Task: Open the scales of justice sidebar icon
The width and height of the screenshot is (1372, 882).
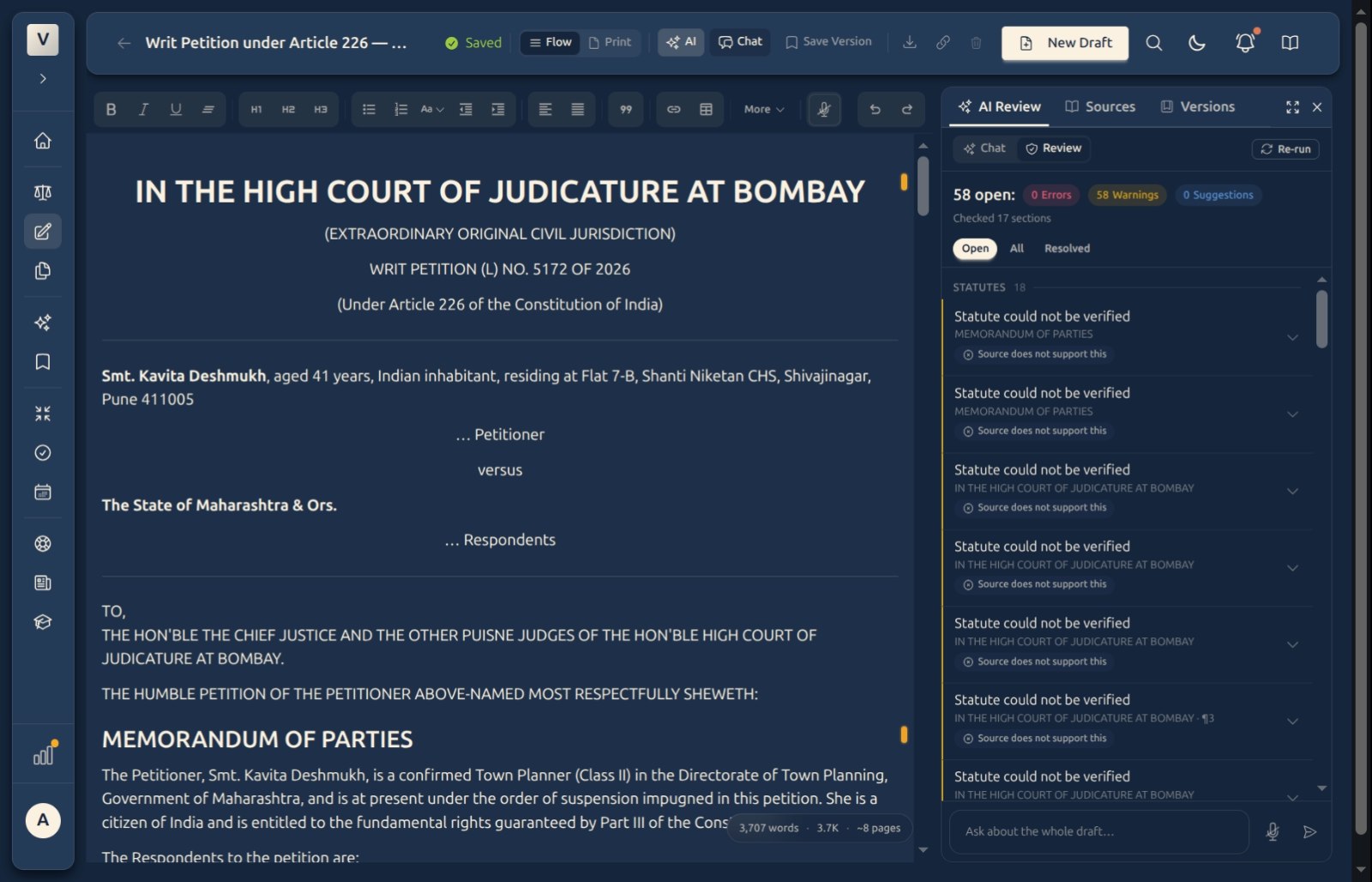Action: (43, 192)
